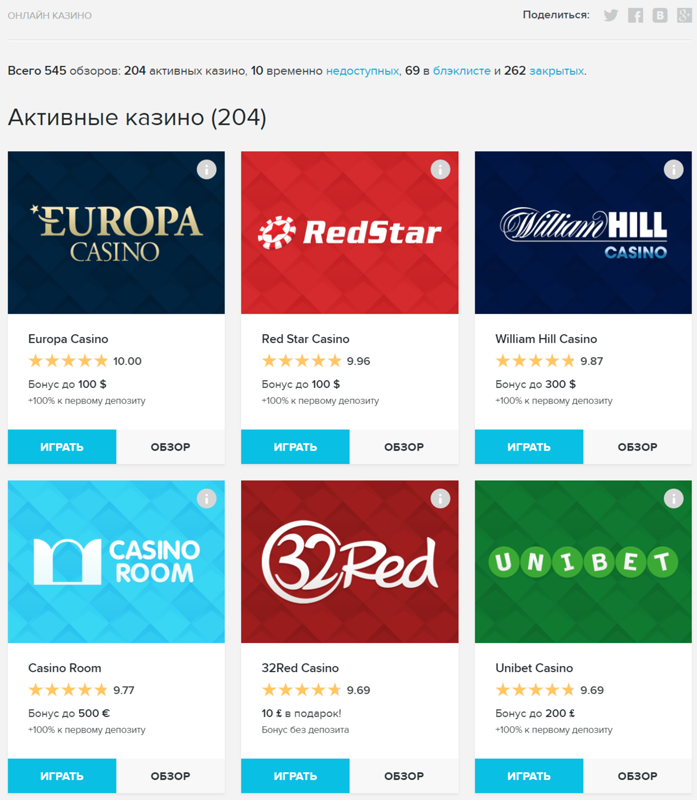Click the Europa Casino title text
697x800 pixels.
coord(68,339)
